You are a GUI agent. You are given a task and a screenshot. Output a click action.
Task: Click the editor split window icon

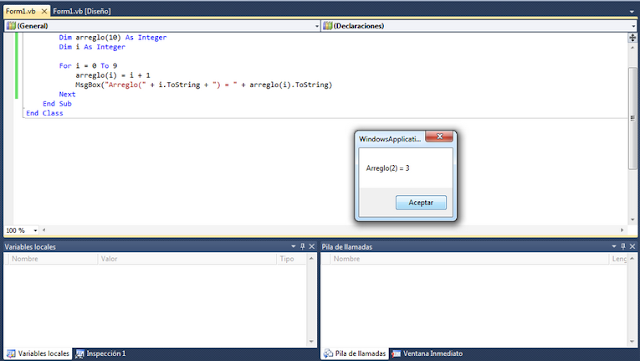pos(632,38)
